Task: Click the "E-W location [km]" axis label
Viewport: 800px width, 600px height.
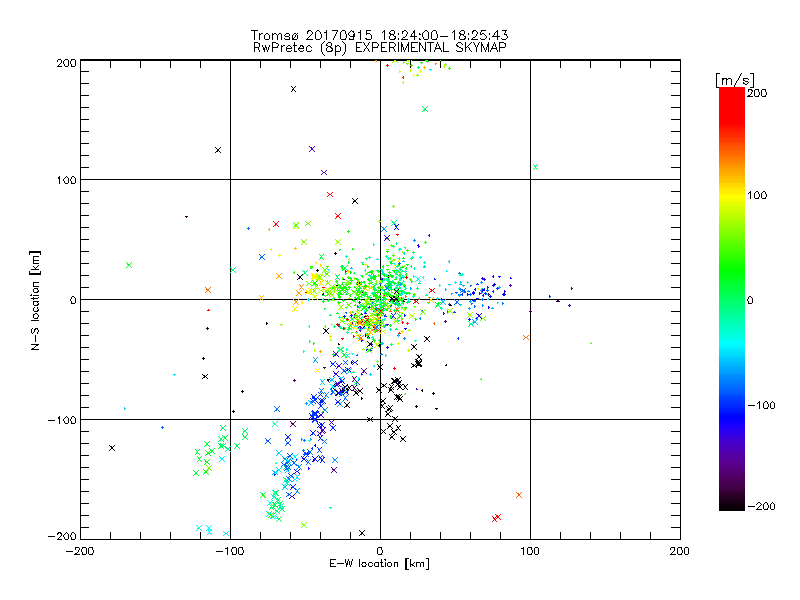Action: click(379, 564)
